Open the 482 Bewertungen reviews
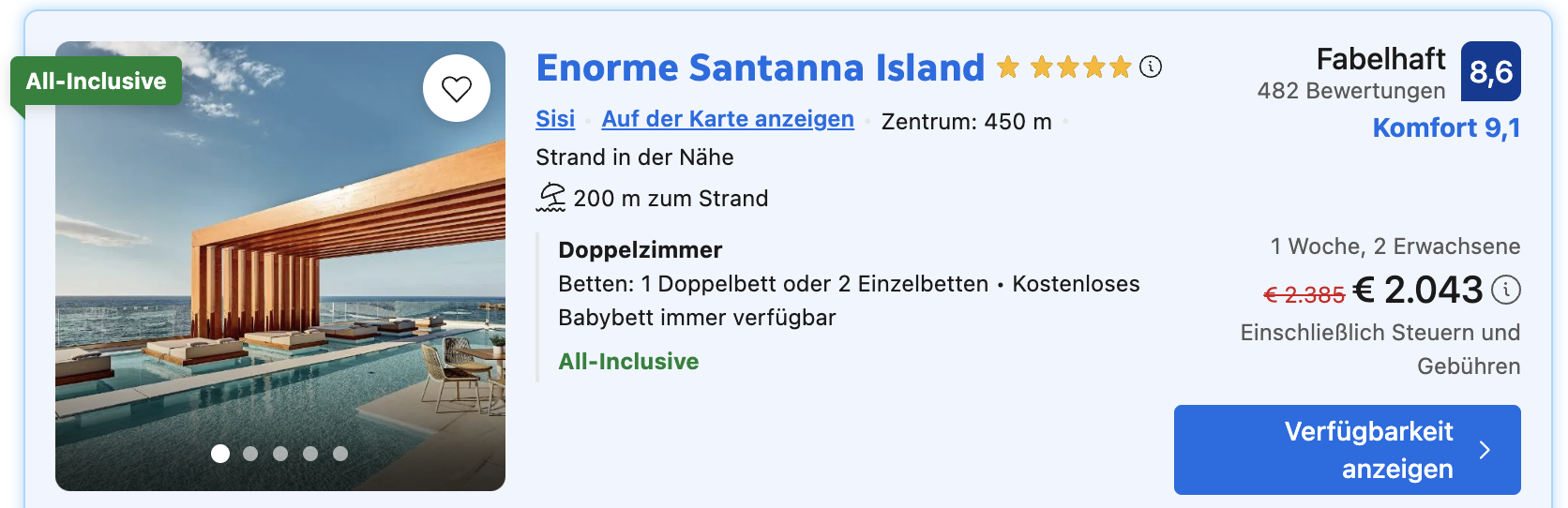1568x508 pixels. [x=1350, y=91]
